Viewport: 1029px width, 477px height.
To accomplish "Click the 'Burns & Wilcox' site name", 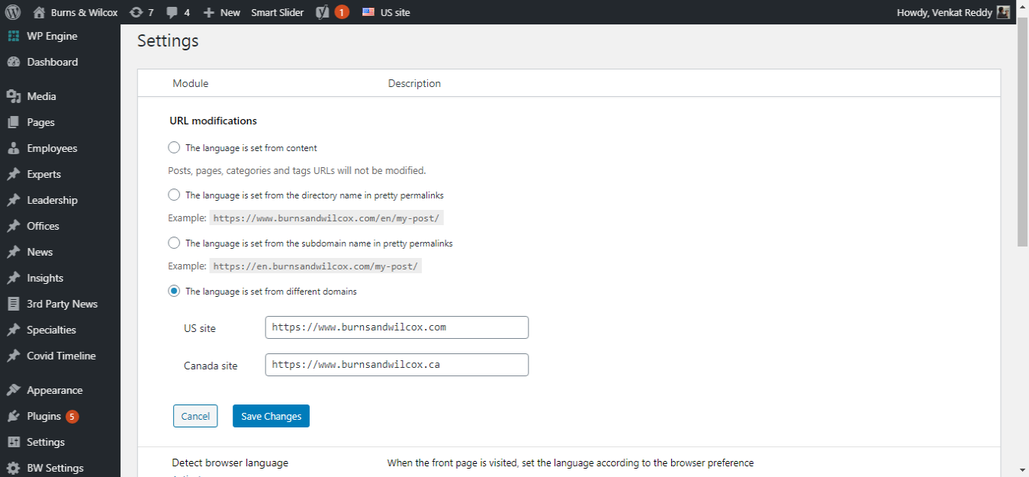I will pos(84,12).
